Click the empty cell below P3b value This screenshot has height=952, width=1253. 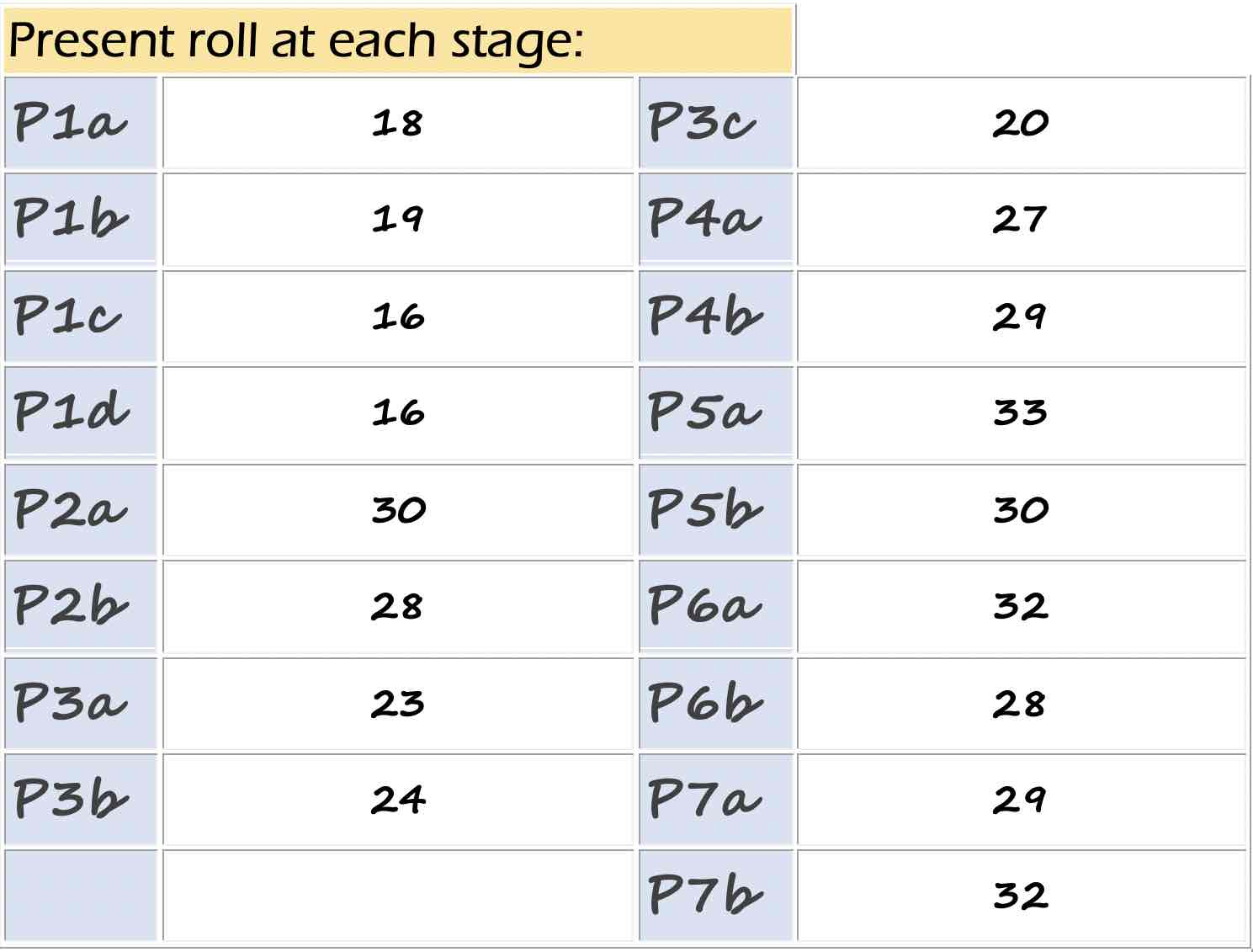tap(398, 896)
